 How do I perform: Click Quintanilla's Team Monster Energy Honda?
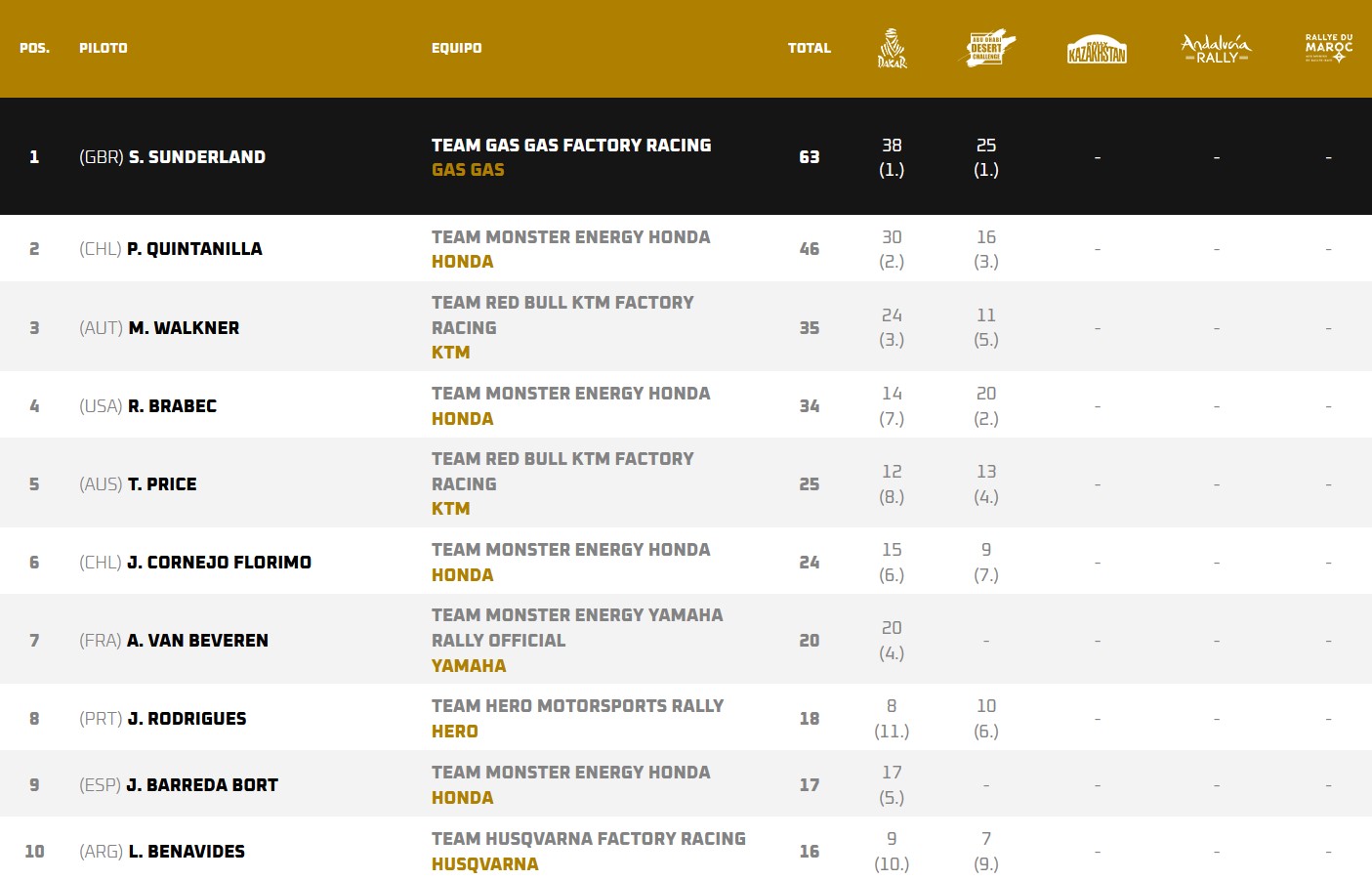click(571, 236)
